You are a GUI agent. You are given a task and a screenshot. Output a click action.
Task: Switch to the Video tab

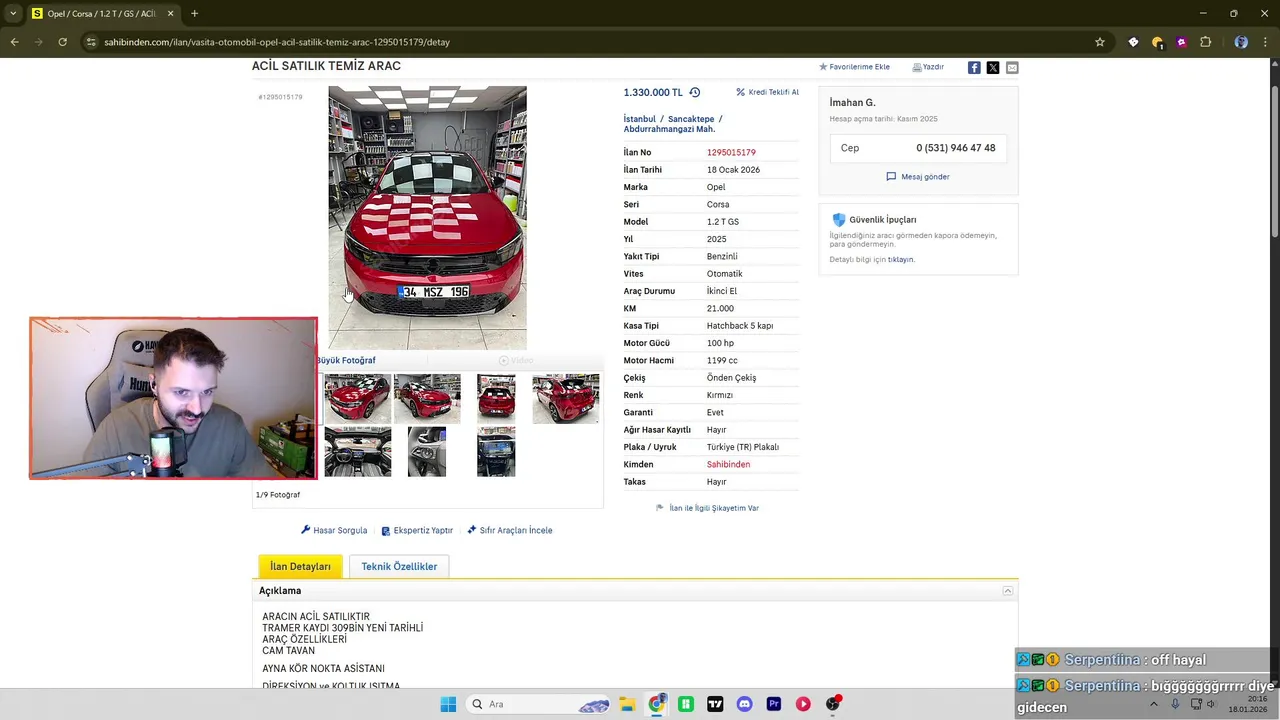point(516,360)
